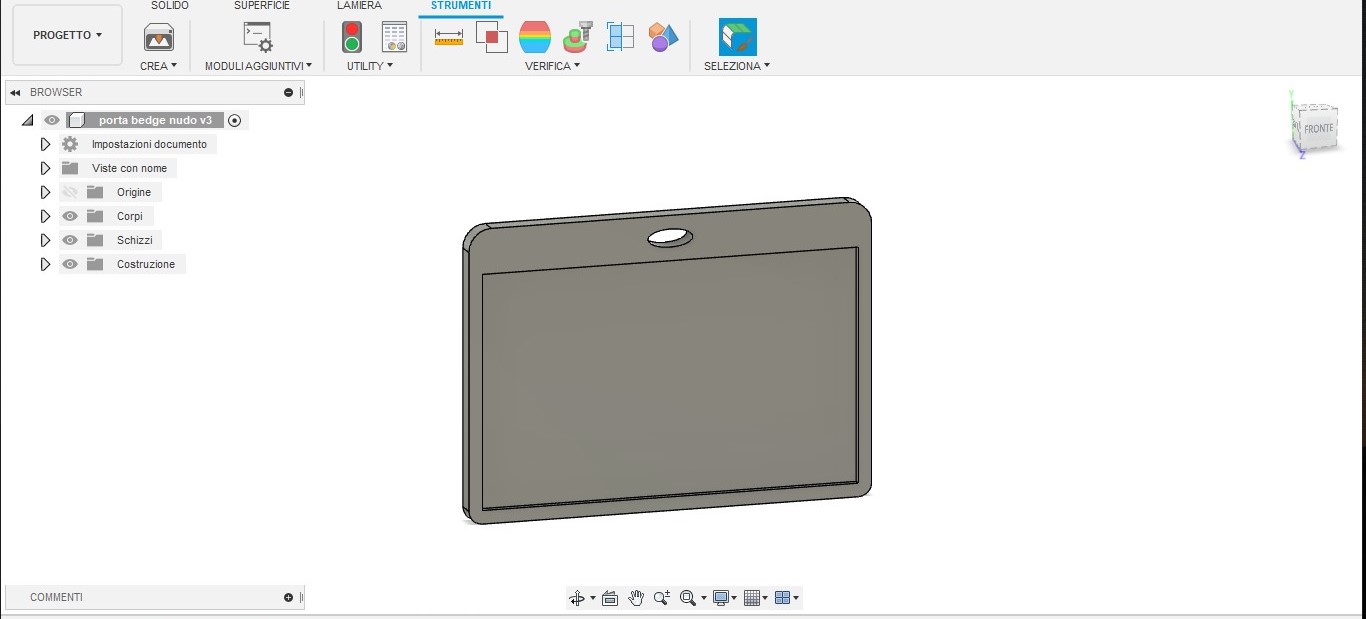This screenshot has height=619, width=1366.
Task: Open the Orbit type dropdown arrow
Action: (x=593, y=598)
